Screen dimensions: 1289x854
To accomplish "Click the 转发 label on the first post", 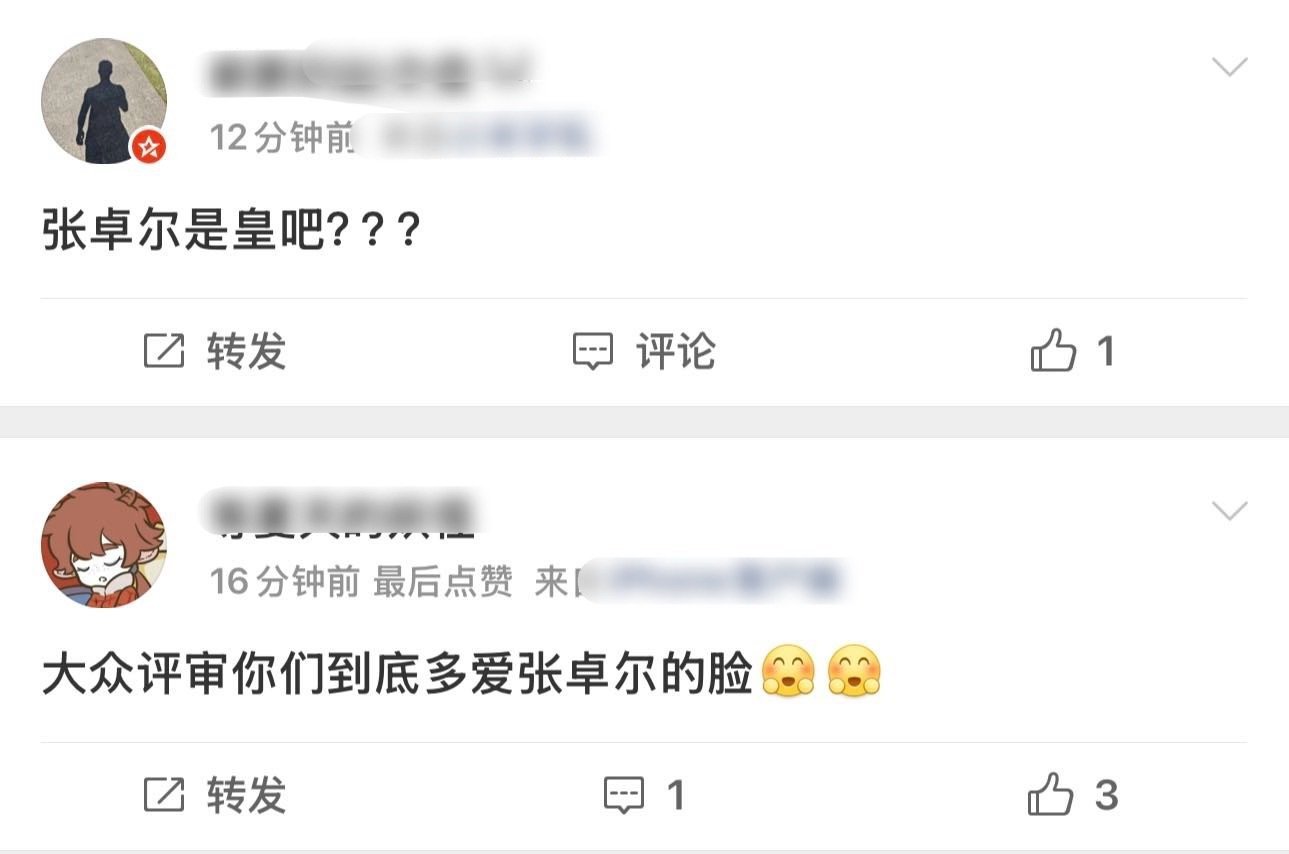I will point(246,352).
